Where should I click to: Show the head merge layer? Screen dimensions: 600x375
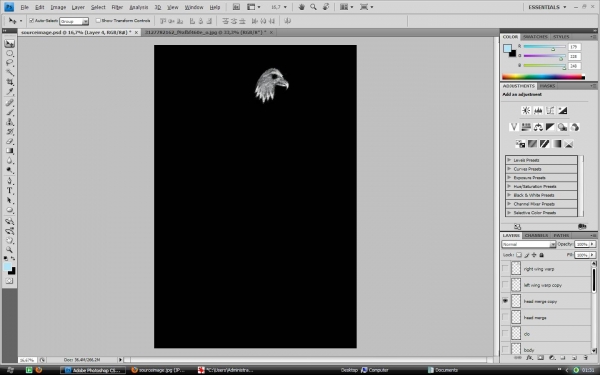coord(505,317)
